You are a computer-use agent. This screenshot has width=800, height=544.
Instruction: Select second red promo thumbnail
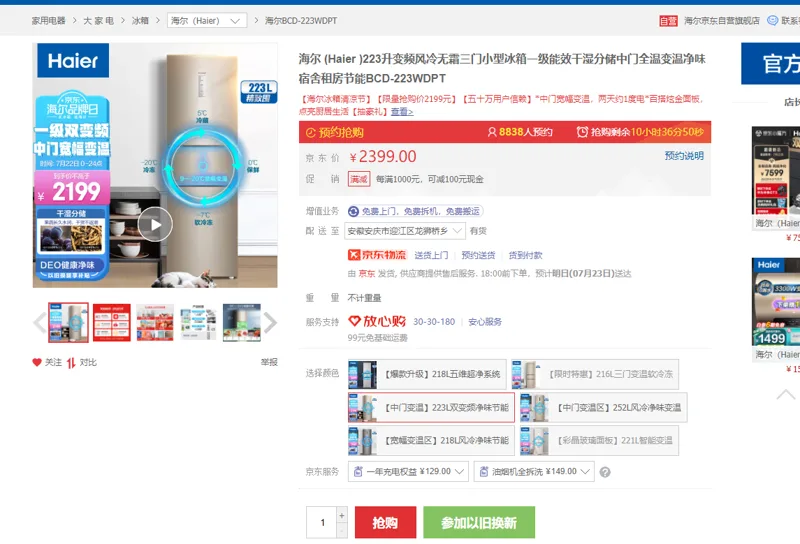[112, 323]
